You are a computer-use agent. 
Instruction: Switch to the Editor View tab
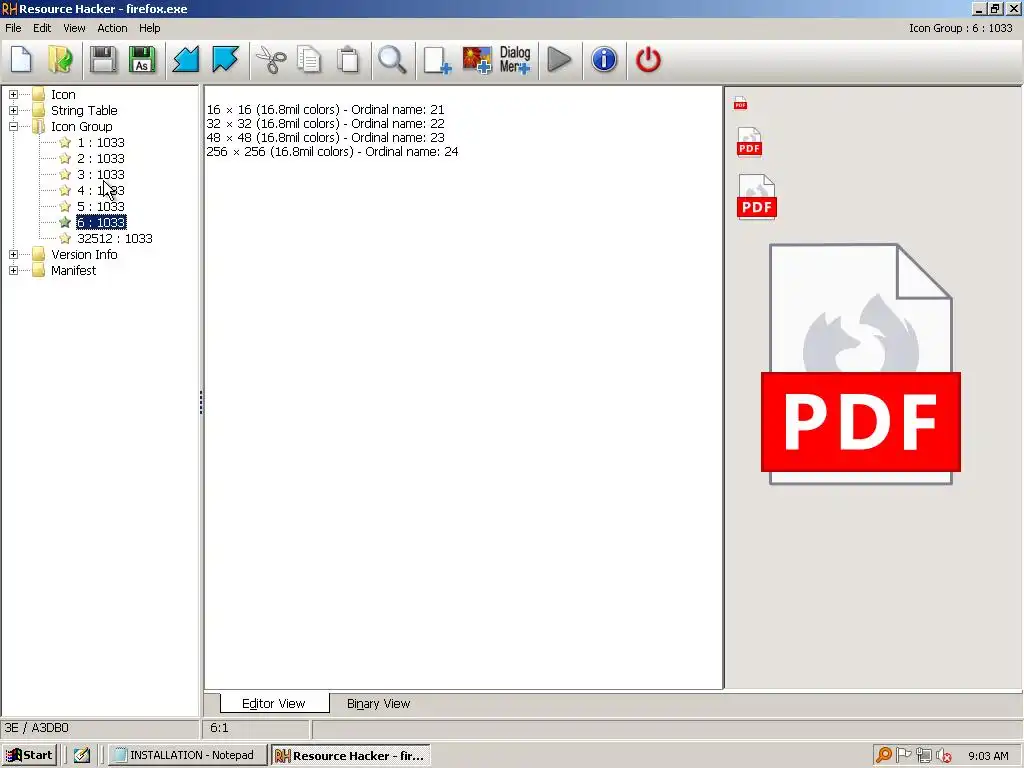coord(274,703)
